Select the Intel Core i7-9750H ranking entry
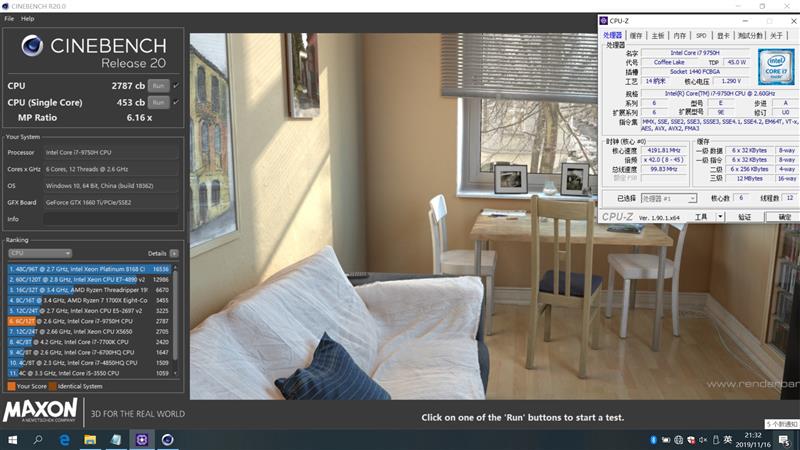This screenshot has width=800, height=450. click(90, 321)
